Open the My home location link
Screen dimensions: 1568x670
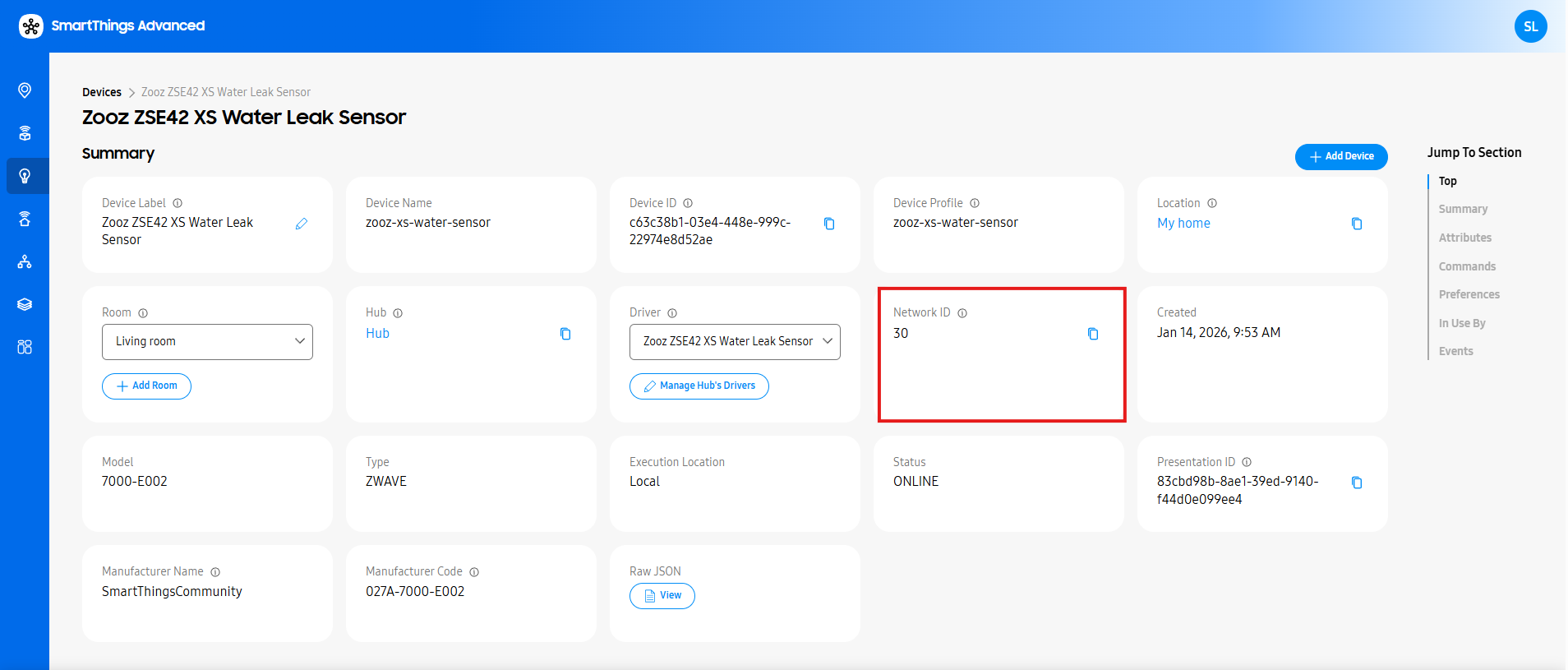[x=1183, y=223]
